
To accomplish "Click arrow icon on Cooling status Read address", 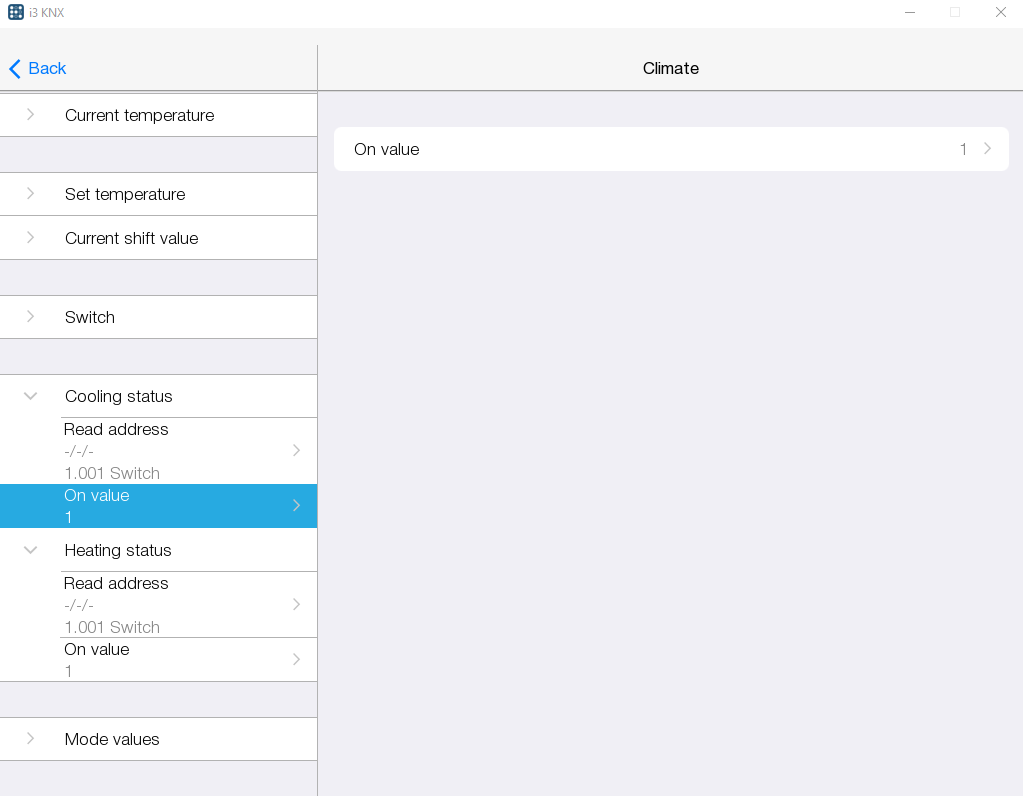I will [x=296, y=450].
